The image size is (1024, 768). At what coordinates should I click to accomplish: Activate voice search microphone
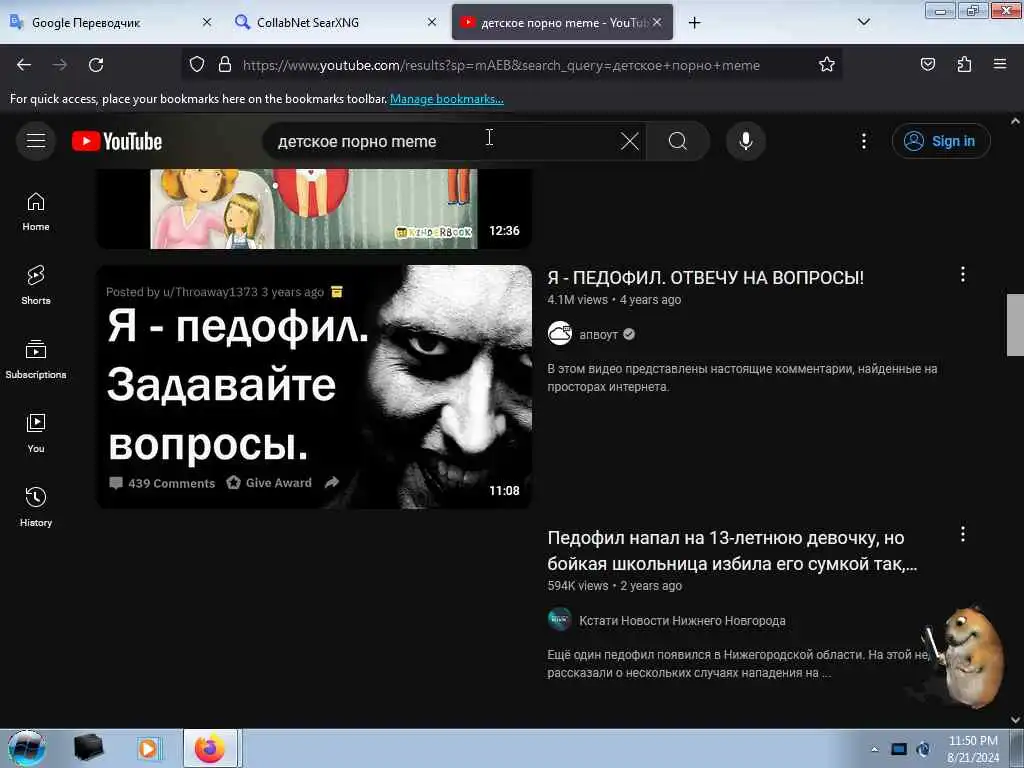tap(746, 141)
